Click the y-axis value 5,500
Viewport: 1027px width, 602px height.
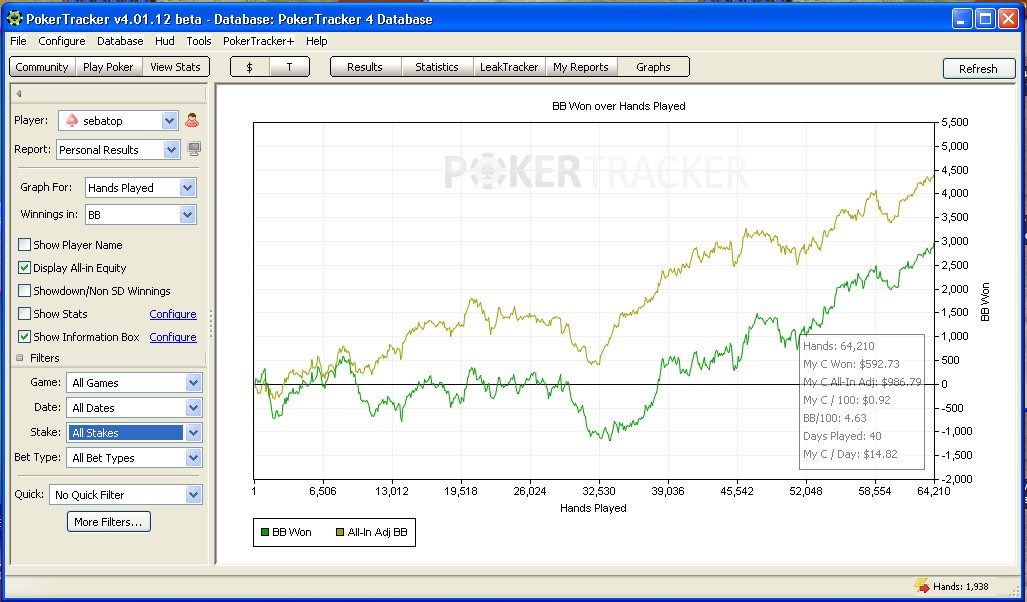[x=955, y=122]
